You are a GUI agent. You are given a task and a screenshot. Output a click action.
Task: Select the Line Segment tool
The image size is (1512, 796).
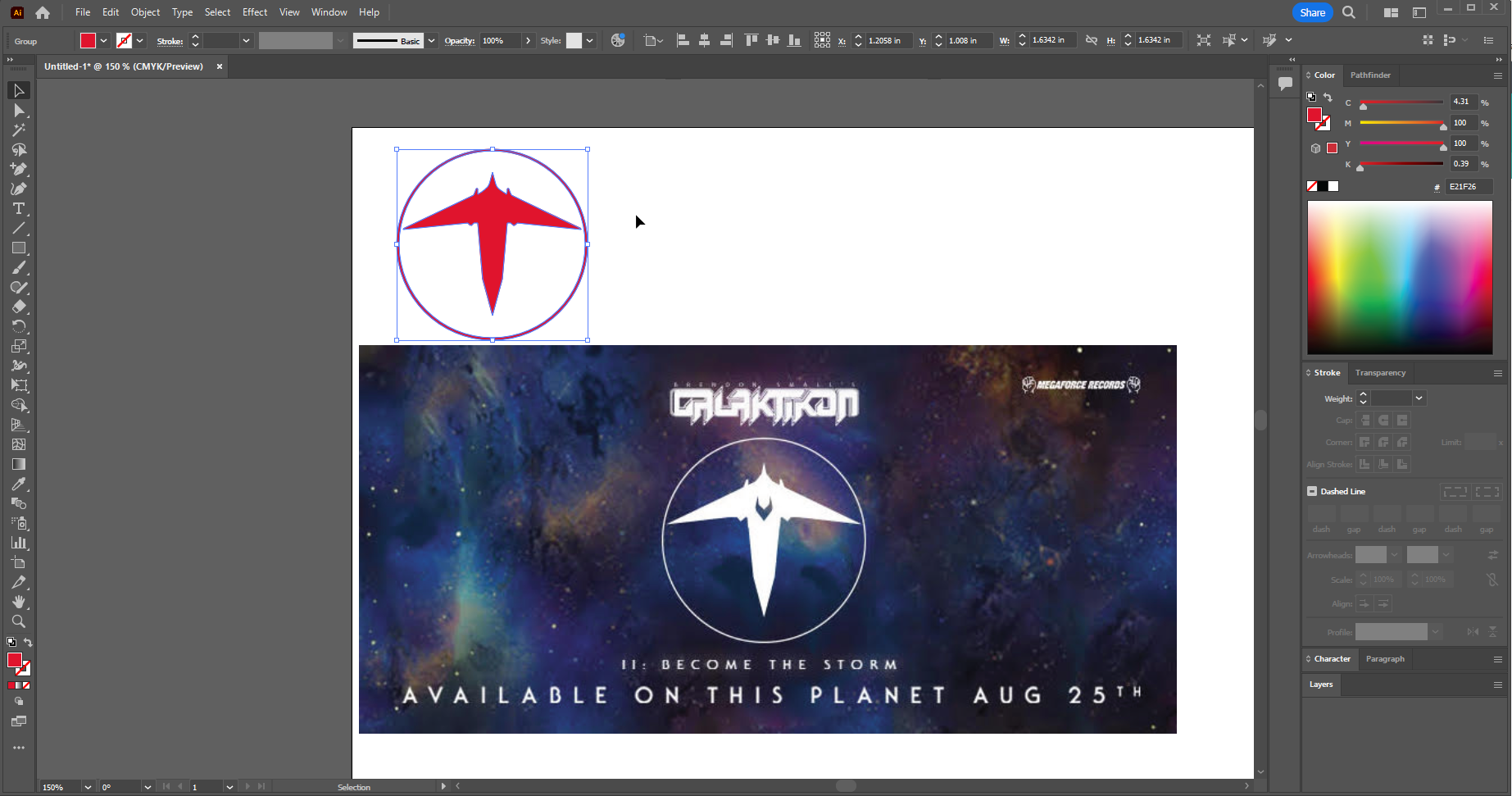pos(19,229)
